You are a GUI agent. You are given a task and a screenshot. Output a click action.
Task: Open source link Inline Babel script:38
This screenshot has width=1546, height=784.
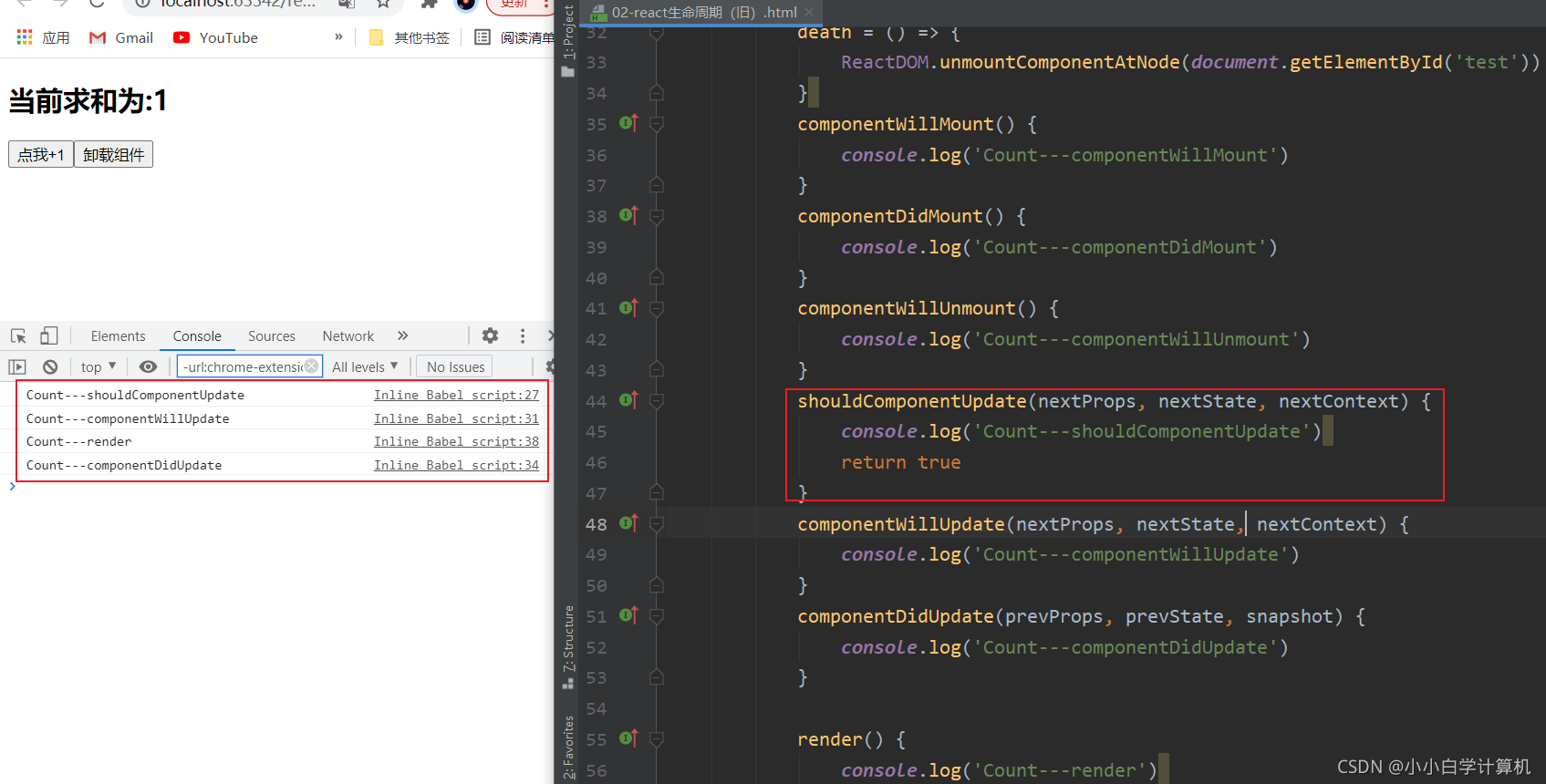[x=456, y=441]
